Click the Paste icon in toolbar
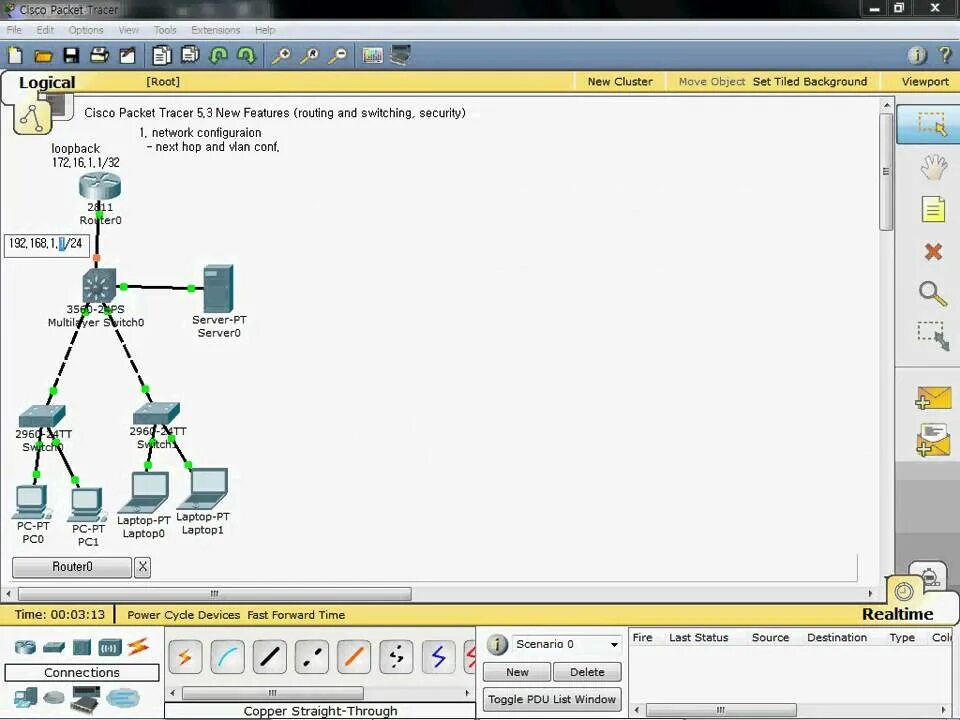 (x=190, y=55)
